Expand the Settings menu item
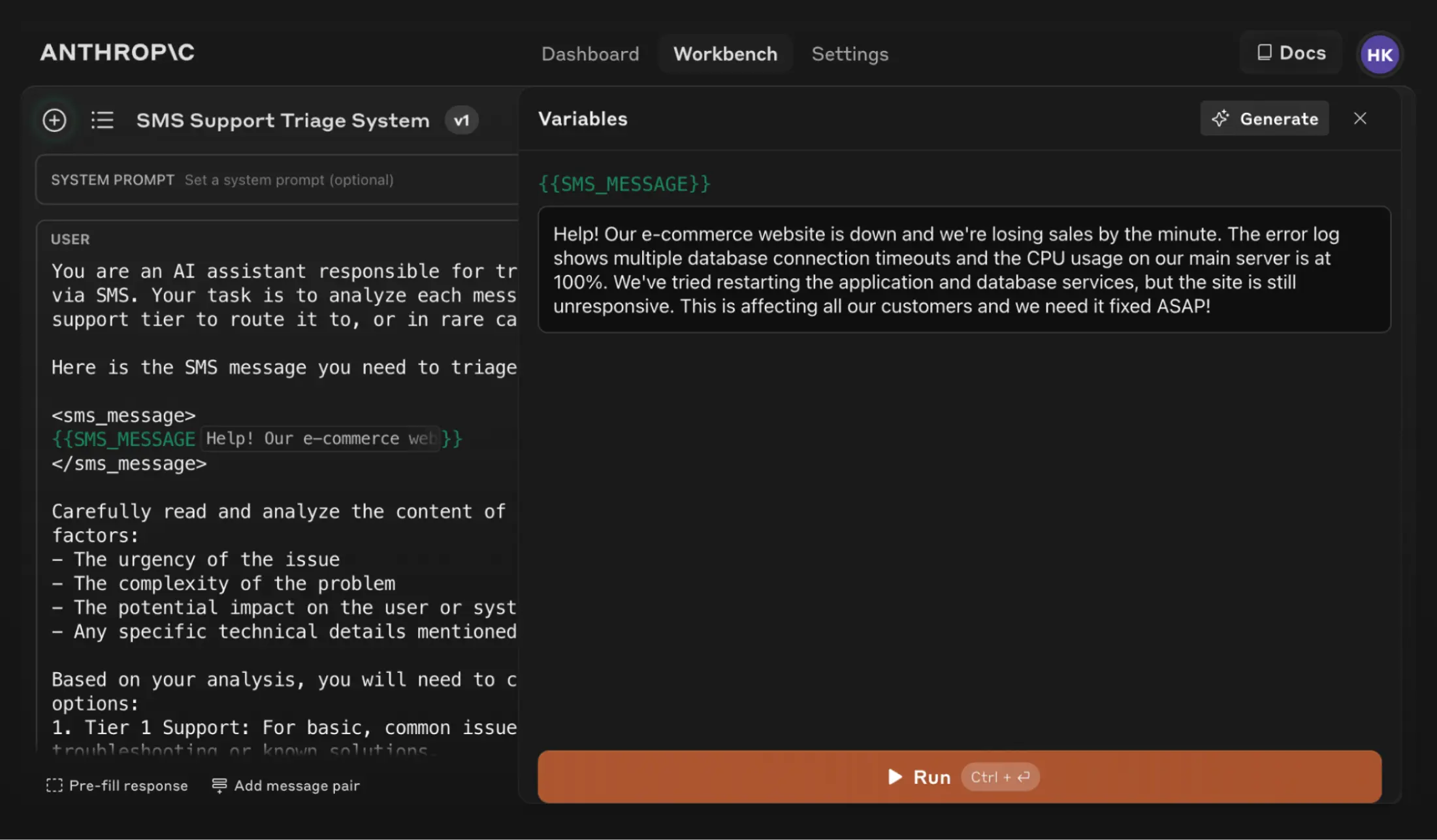Screen dimensions: 1437x840 pyautogui.click(x=849, y=53)
